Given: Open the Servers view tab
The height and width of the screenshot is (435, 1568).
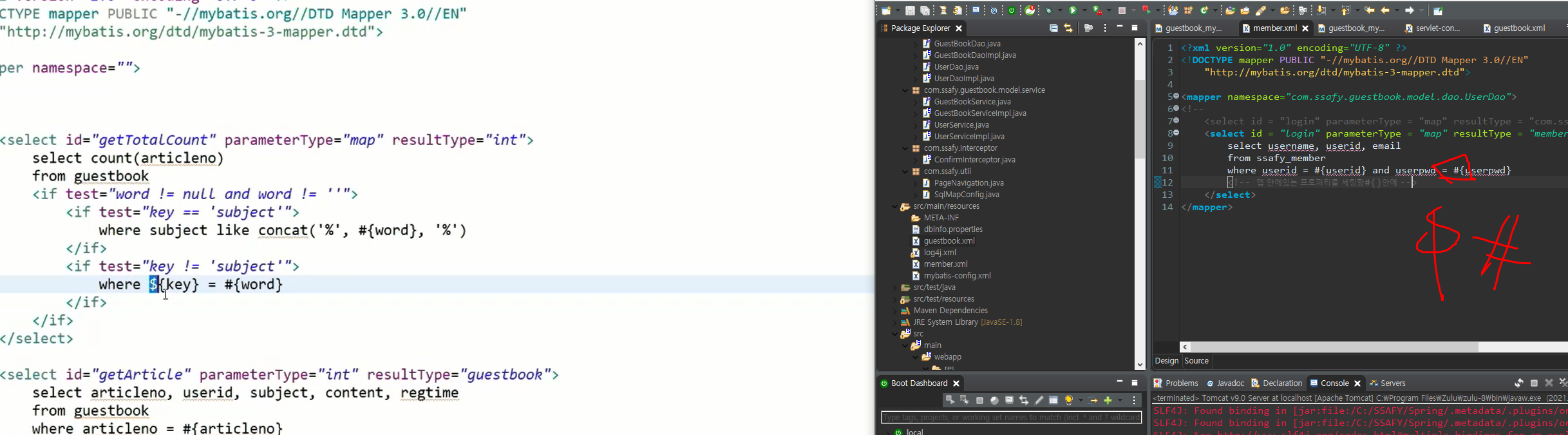Looking at the screenshot, I should pyautogui.click(x=1388, y=383).
